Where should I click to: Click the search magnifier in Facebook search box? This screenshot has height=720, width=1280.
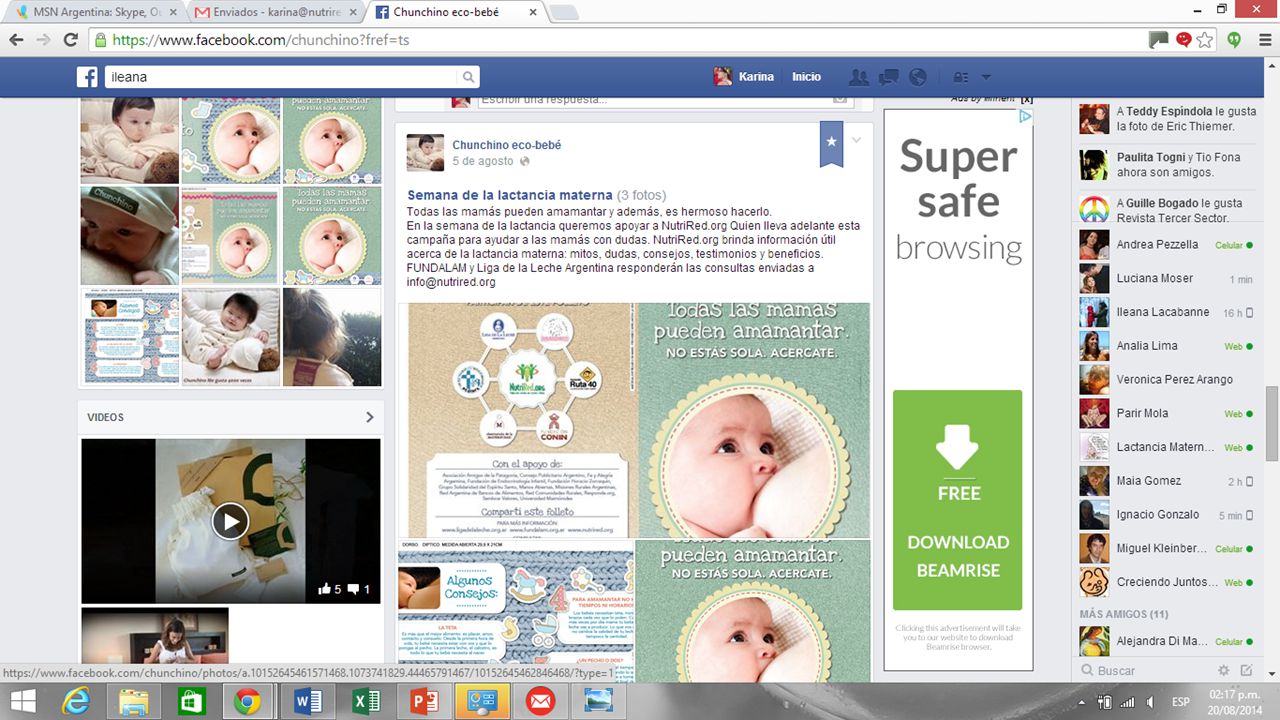(x=468, y=77)
